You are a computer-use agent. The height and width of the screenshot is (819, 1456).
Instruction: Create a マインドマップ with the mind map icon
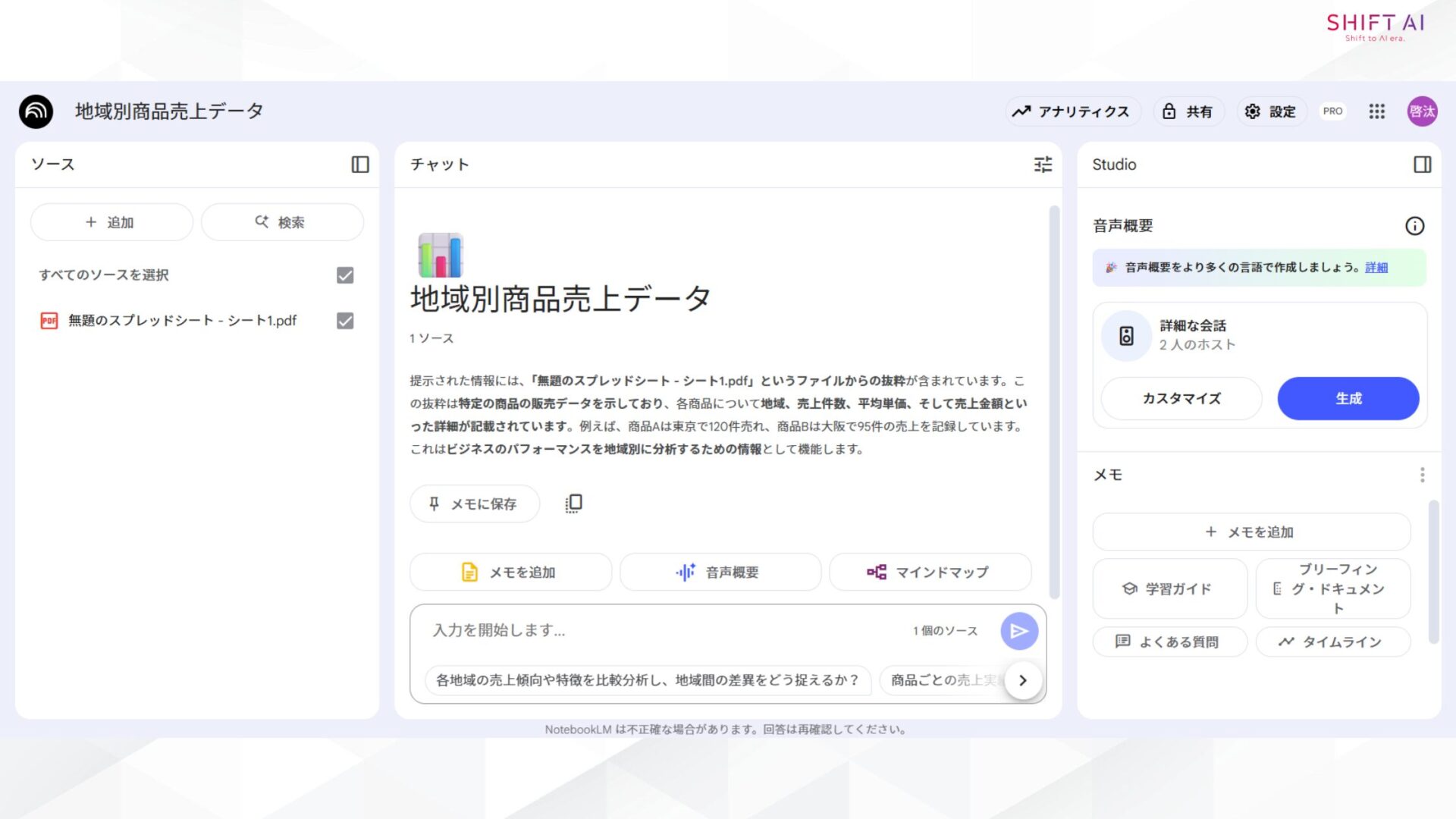tap(930, 572)
